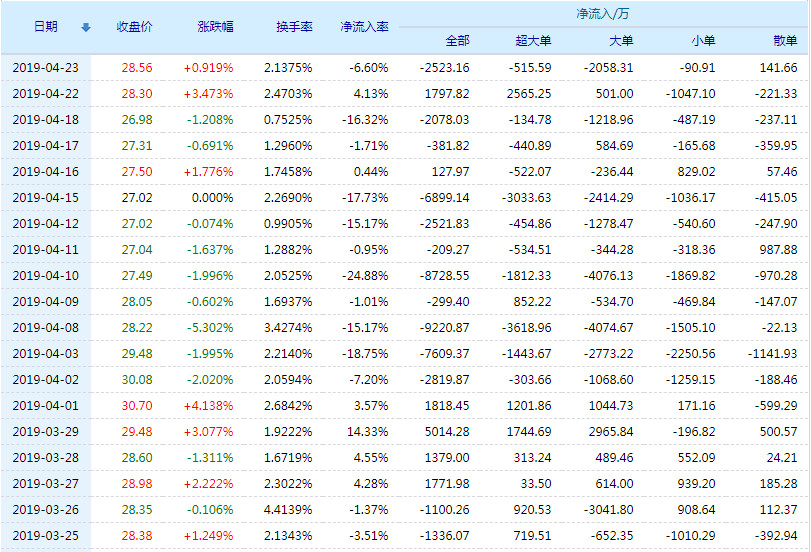The height and width of the screenshot is (552, 811).
Task: Click the change value -5.302%
Action: click(210, 327)
